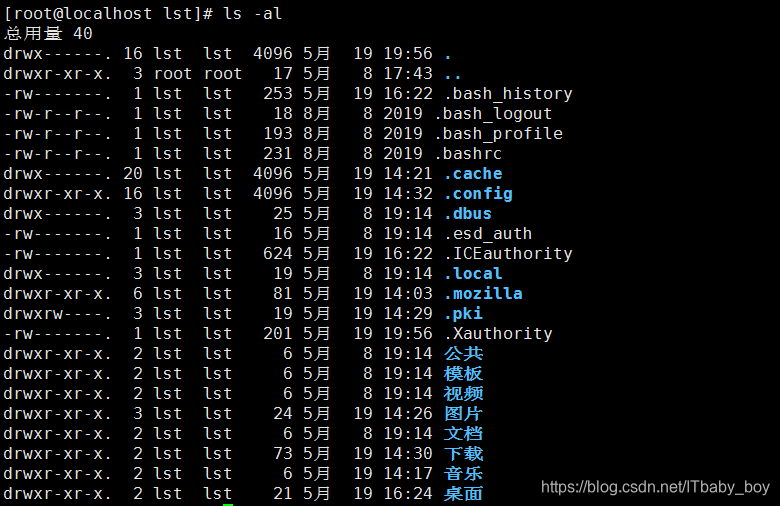Click the '.local' directory name
Image resolution: width=780 pixels, height=506 pixels.
point(473,274)
